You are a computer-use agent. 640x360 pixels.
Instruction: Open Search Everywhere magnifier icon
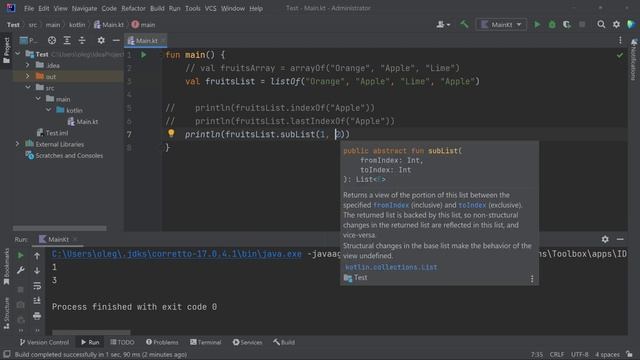point(601,24)
